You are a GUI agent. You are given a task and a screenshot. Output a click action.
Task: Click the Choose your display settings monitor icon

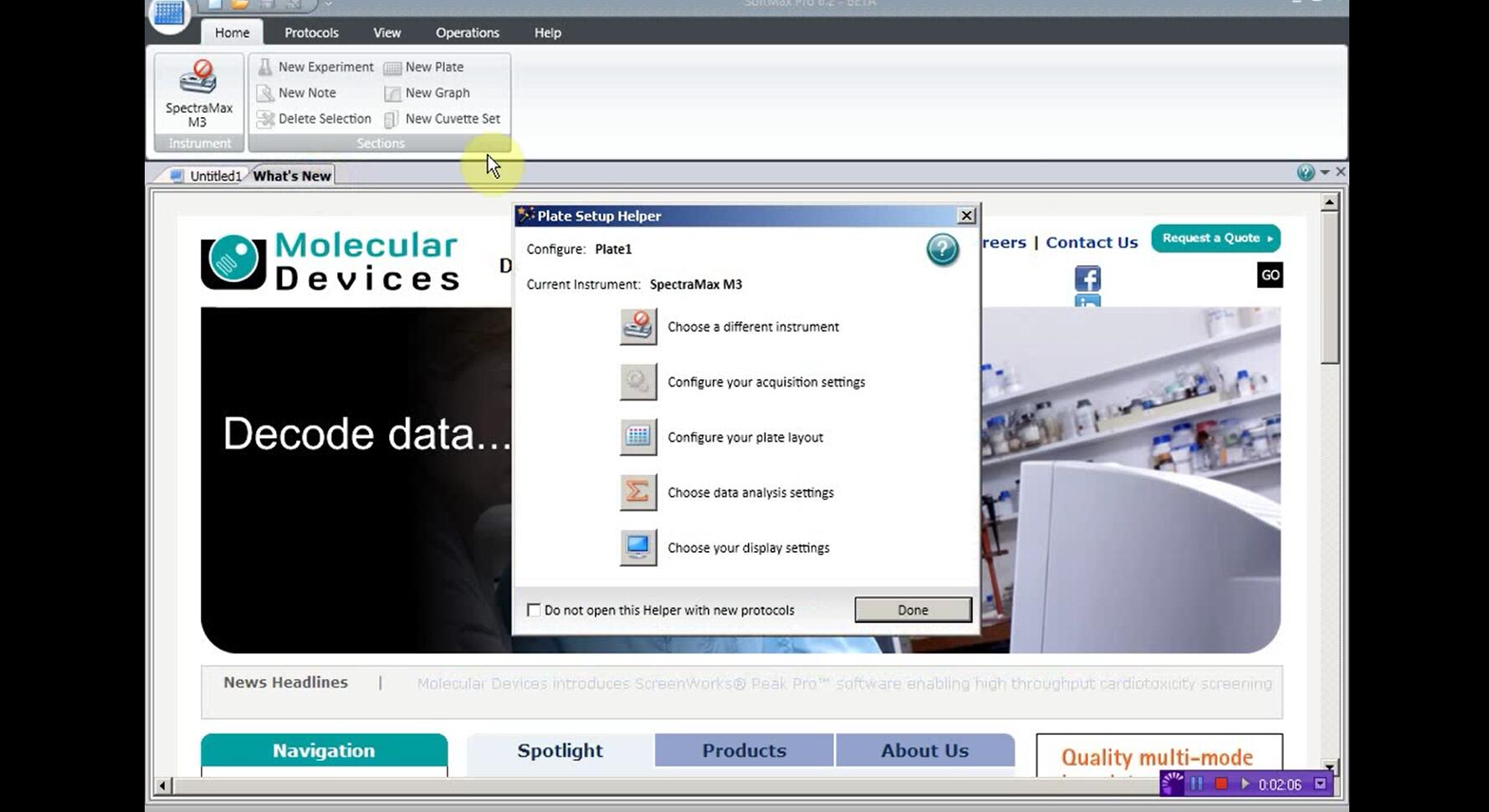click(638, 548)
